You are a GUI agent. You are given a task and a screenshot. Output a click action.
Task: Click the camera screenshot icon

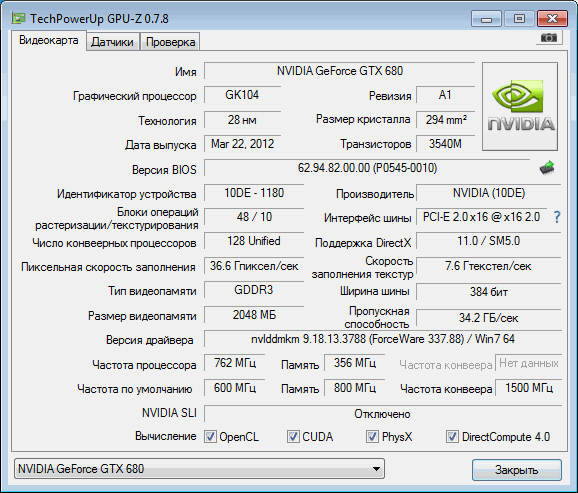pos(549,38)
